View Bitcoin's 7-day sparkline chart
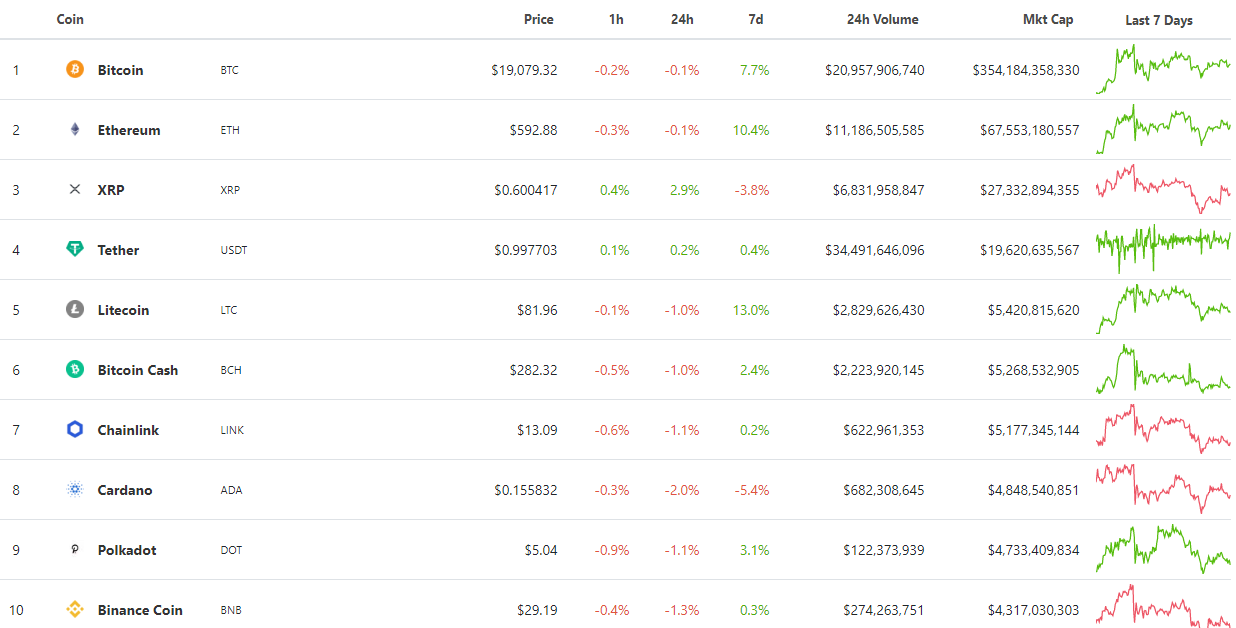This screenshot has width=1236, height=628. pyautogui.click(x=1163, y=69)
